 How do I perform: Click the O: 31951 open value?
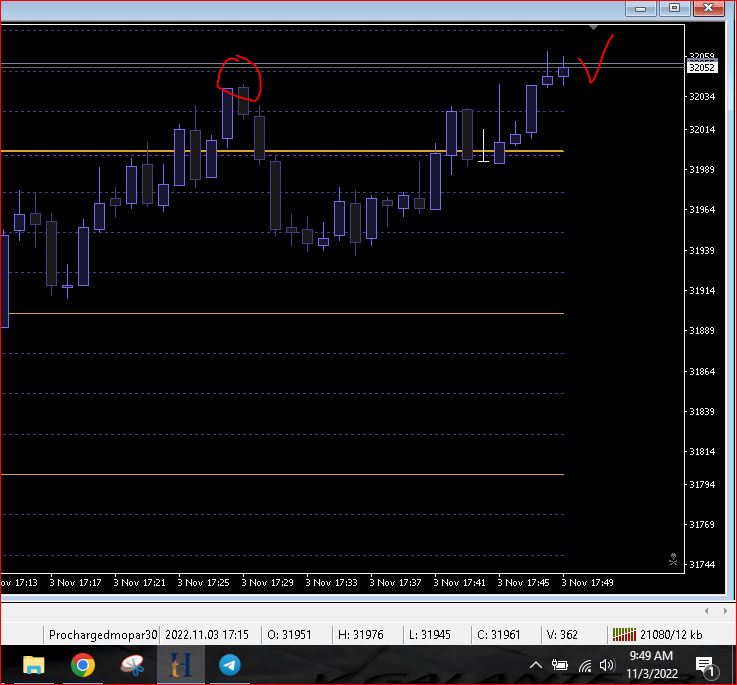pos(289,635)
